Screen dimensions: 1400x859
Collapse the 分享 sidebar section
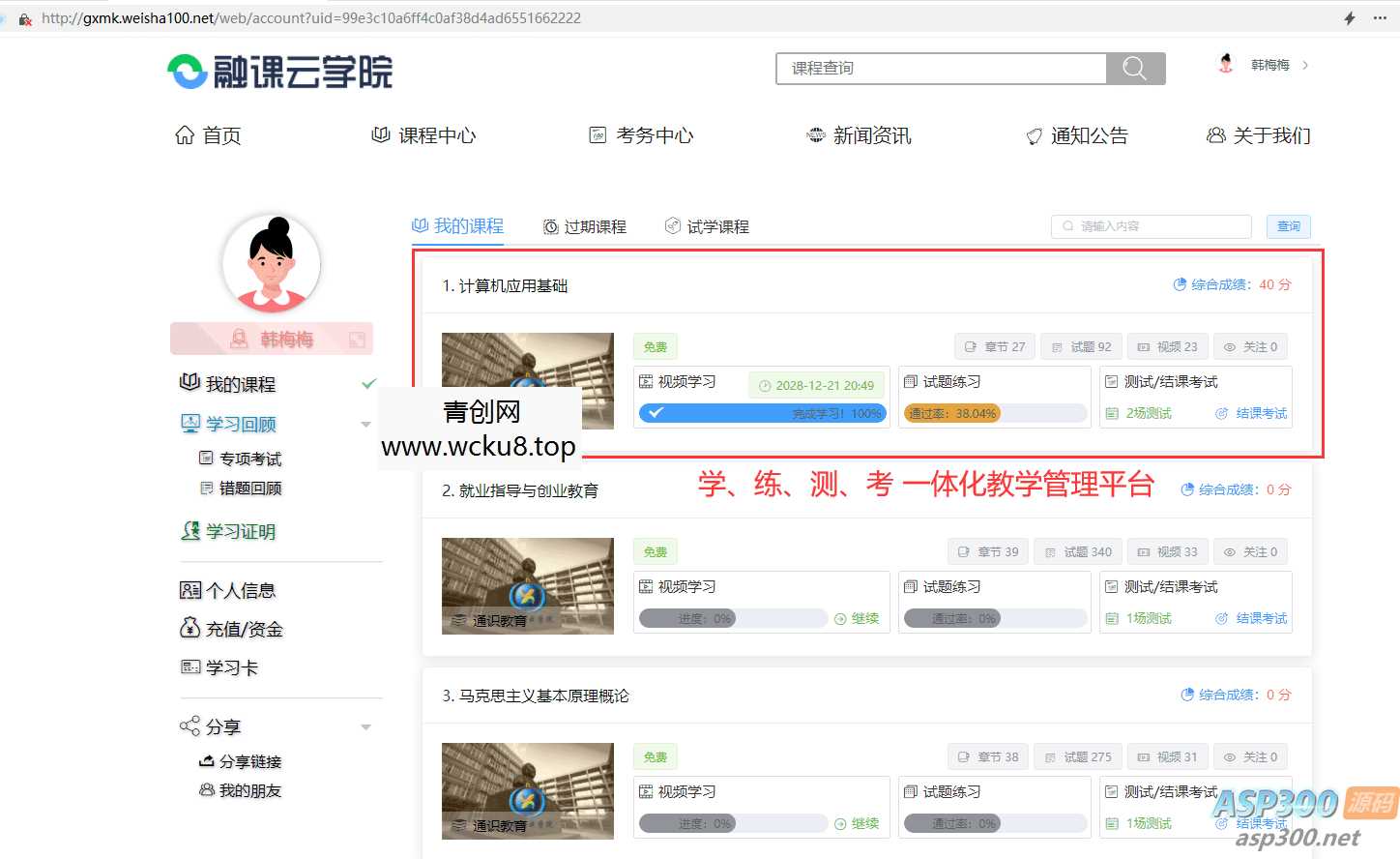(x=365, y=726)
